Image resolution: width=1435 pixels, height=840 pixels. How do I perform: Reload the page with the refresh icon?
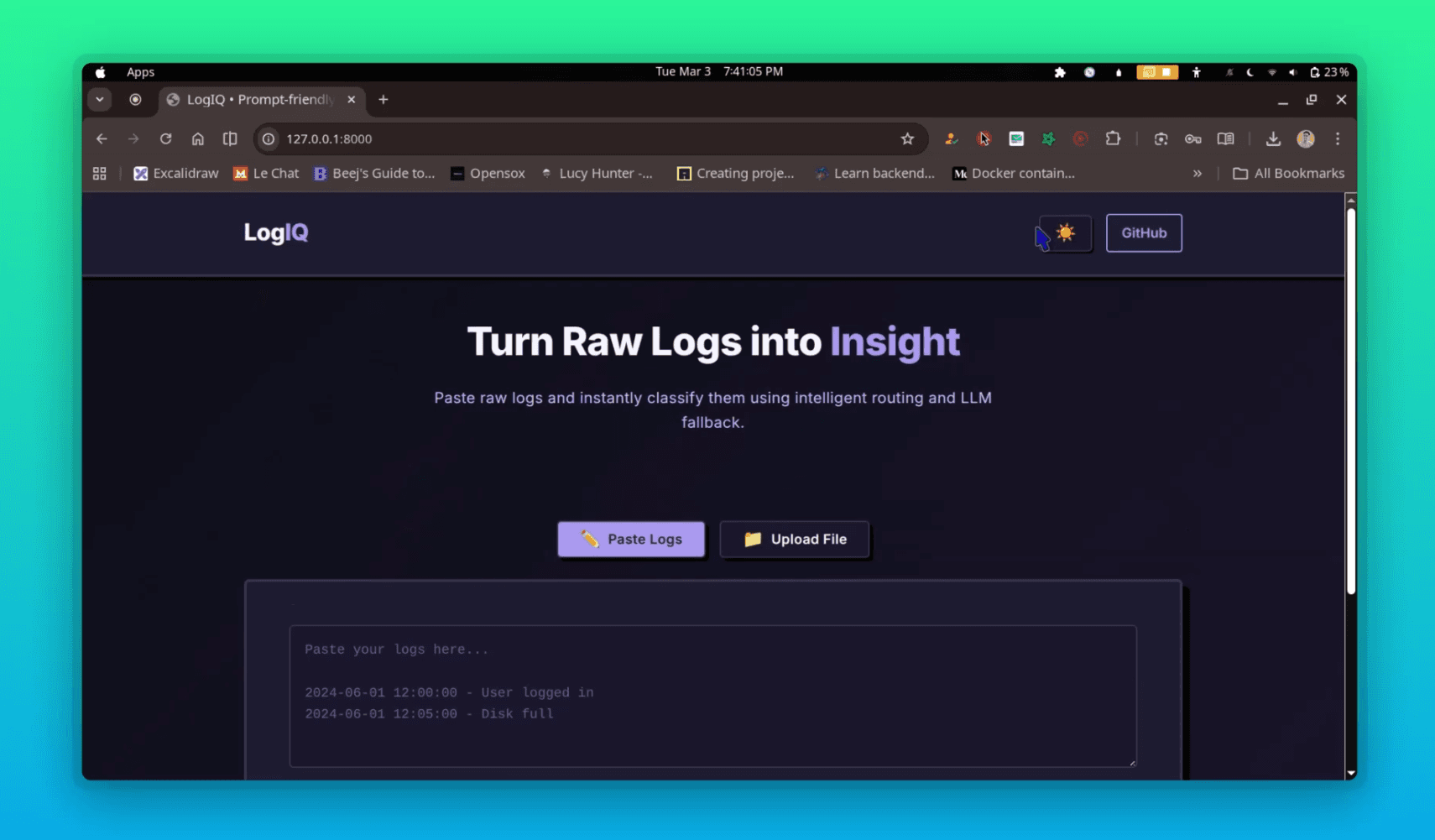(x=165, y=139)
